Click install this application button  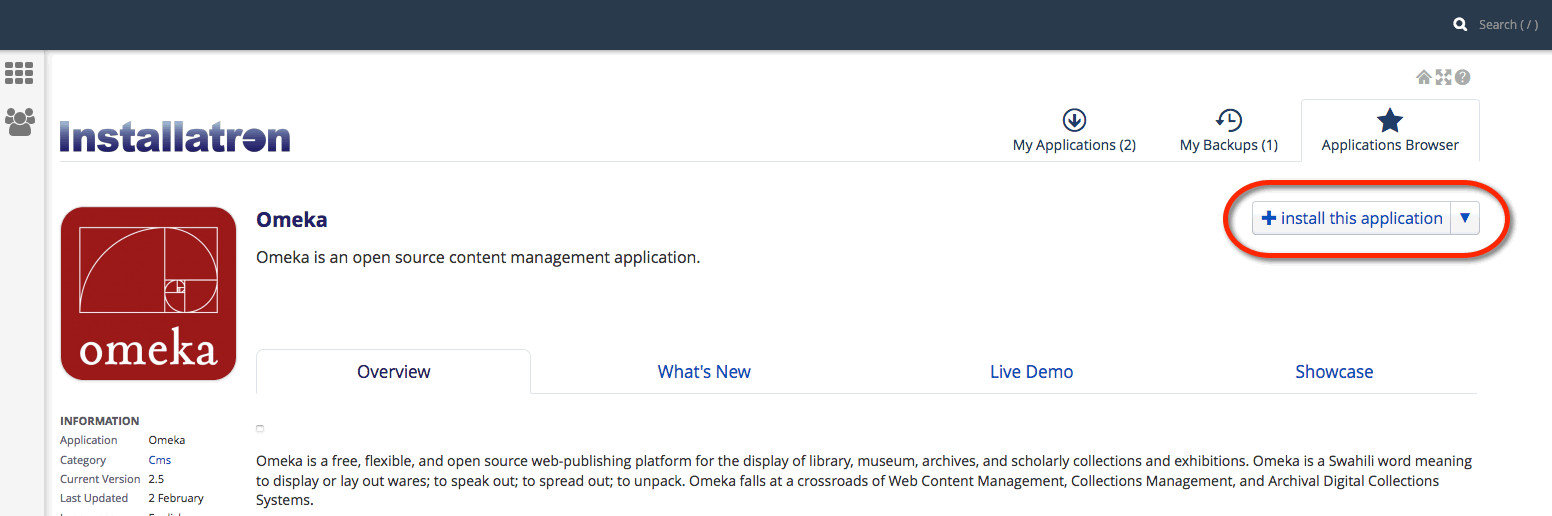pos(1352,218)
